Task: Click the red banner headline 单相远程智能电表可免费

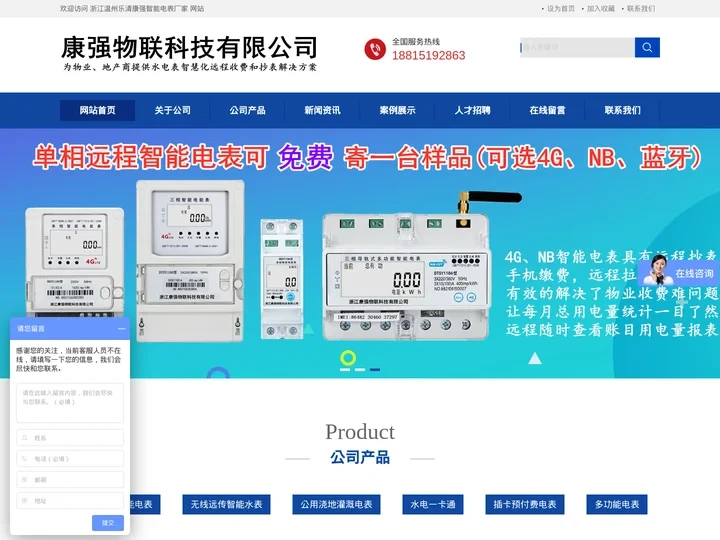Action: pos(183,157)
